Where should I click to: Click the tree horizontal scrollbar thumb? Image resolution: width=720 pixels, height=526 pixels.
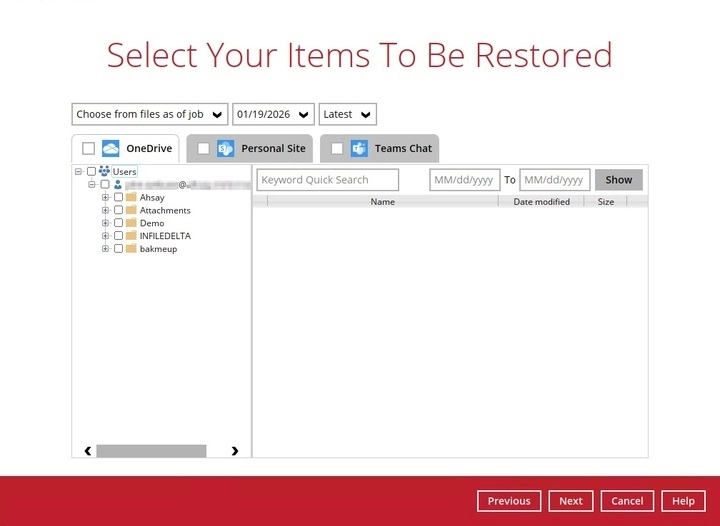pyautogui.click(x=151, y=451)
